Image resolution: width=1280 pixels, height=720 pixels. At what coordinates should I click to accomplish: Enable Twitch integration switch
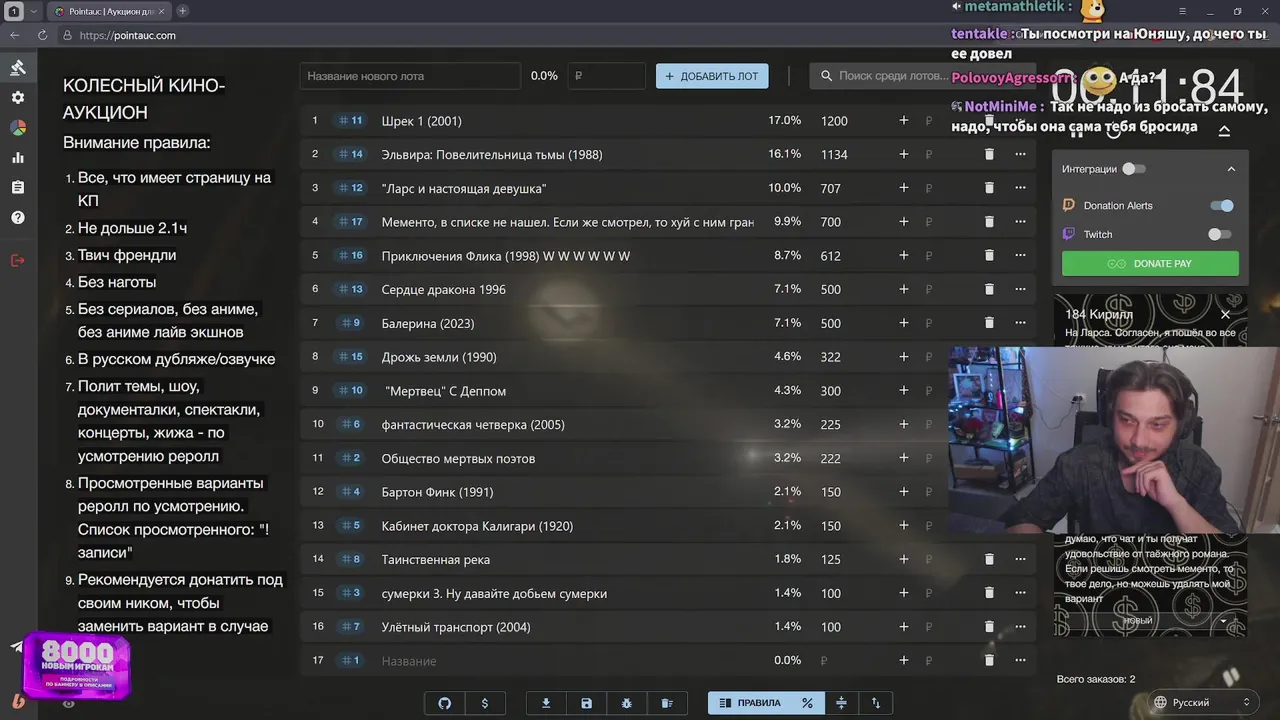click(1219, 234)
